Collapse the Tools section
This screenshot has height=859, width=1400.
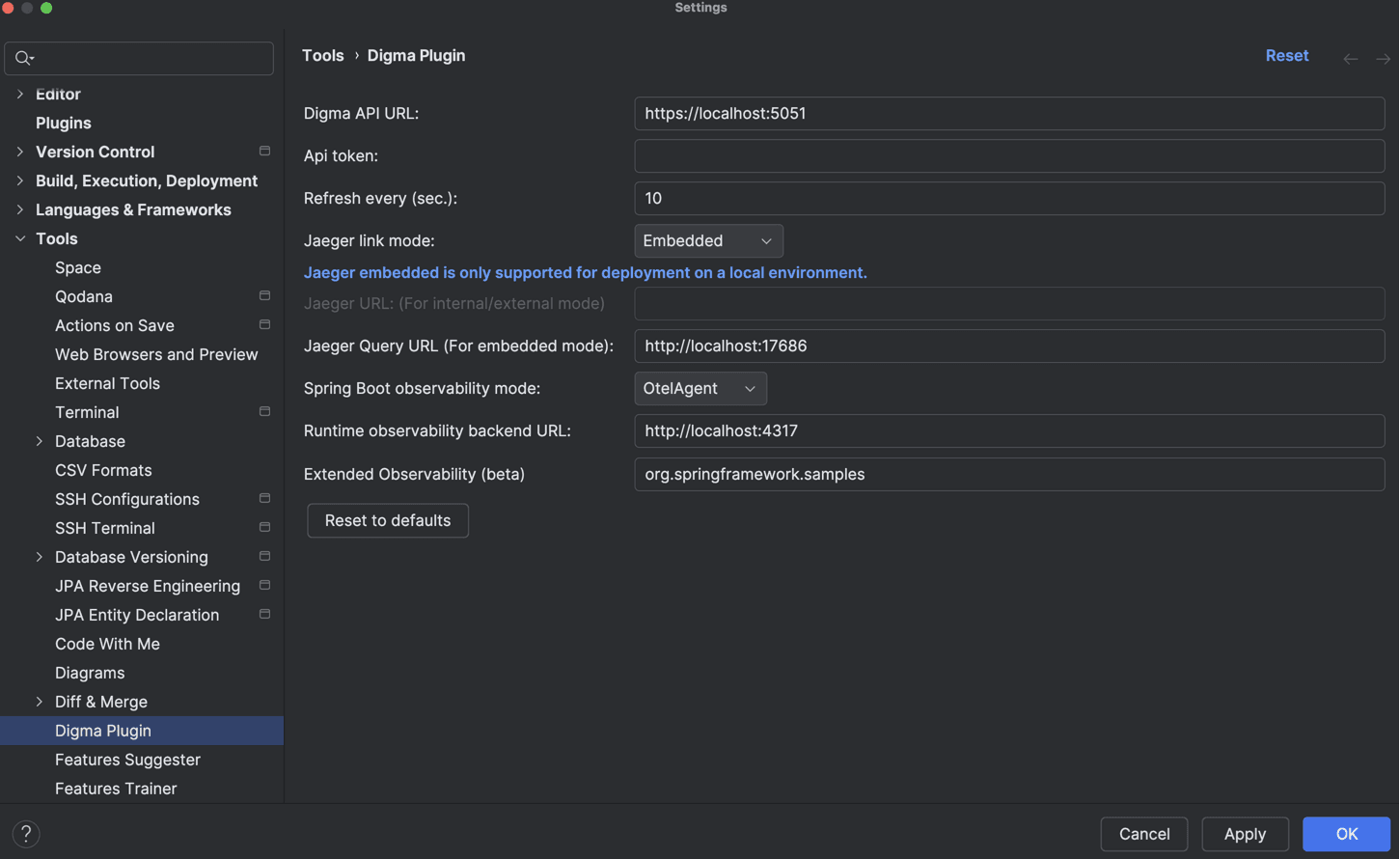(x=19, y=238)
